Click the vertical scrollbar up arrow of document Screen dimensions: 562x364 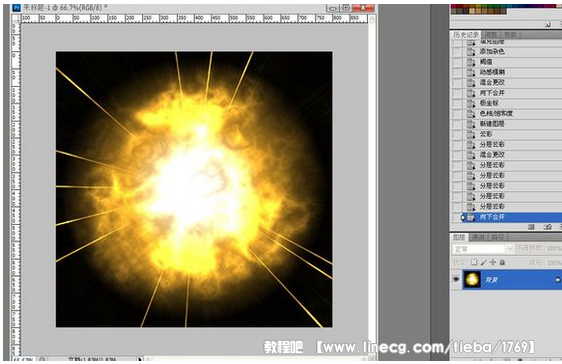(371, 19)
